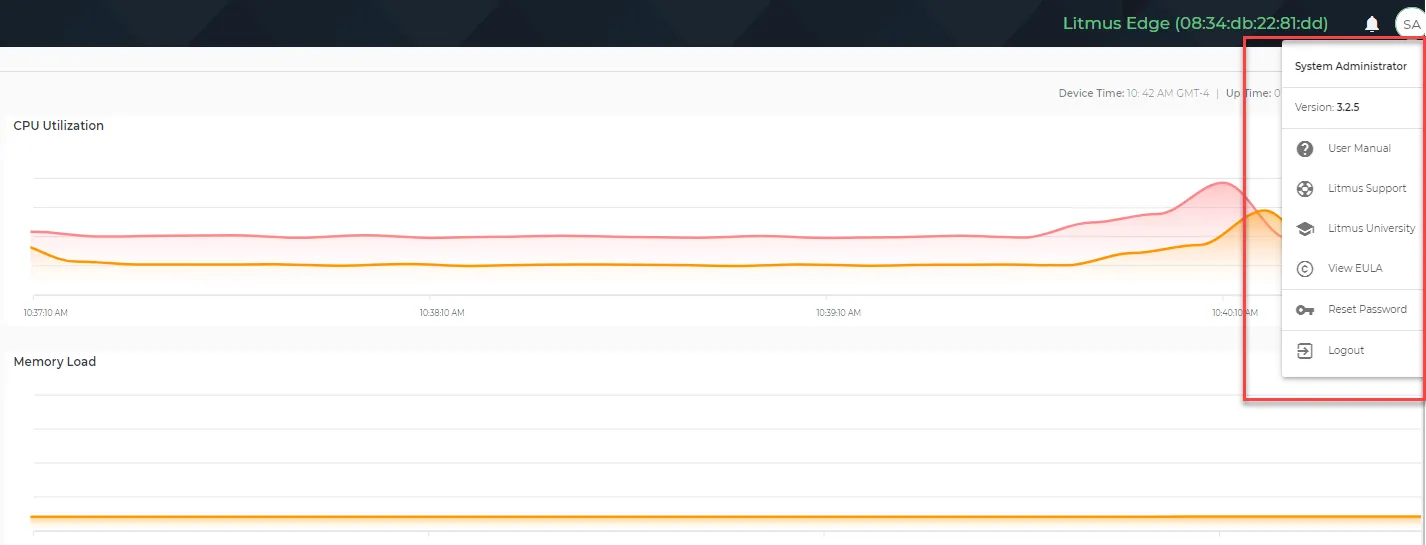Click the View EULA copyright icon
Viewport: 1426px width, 545px height.
click(x=1304, y=269)
